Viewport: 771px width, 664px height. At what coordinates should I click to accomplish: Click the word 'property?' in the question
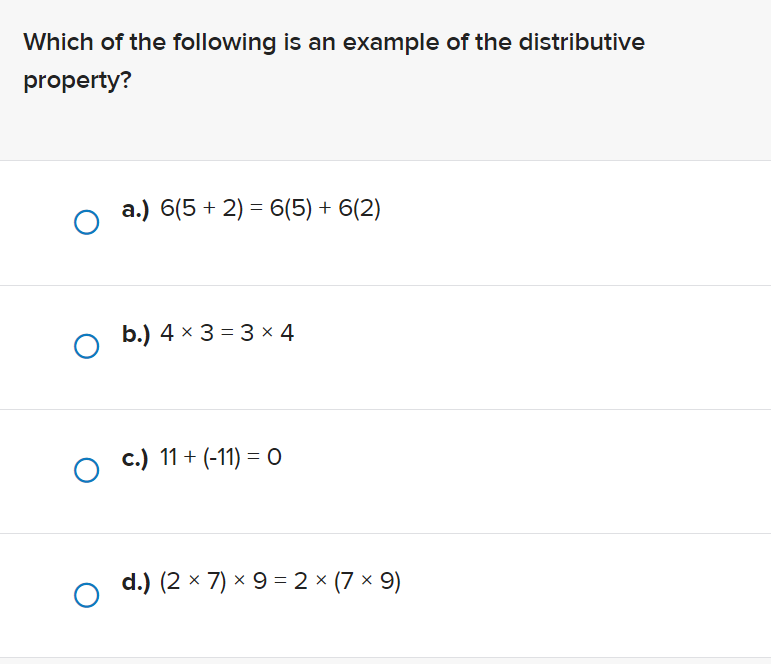click(78, 81)
